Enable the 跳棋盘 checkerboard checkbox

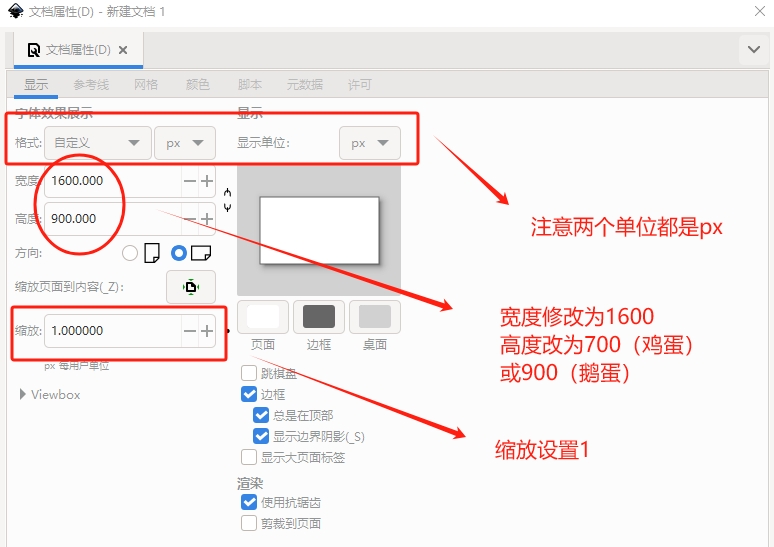pos(249,374)
